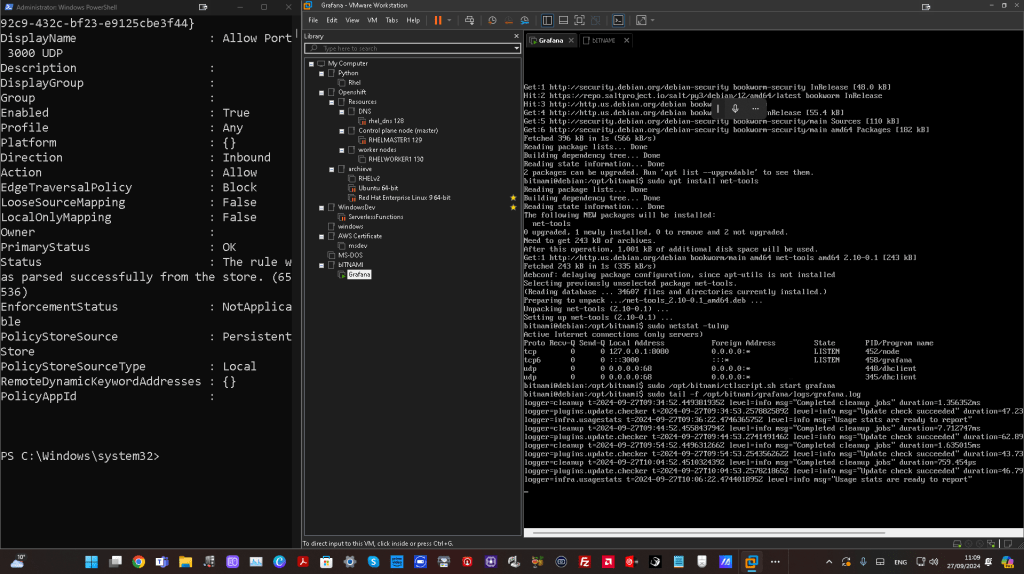Select the RHELv2 virtual machine
This screenshot has width=1024, height=574.
tap(368, 178)
